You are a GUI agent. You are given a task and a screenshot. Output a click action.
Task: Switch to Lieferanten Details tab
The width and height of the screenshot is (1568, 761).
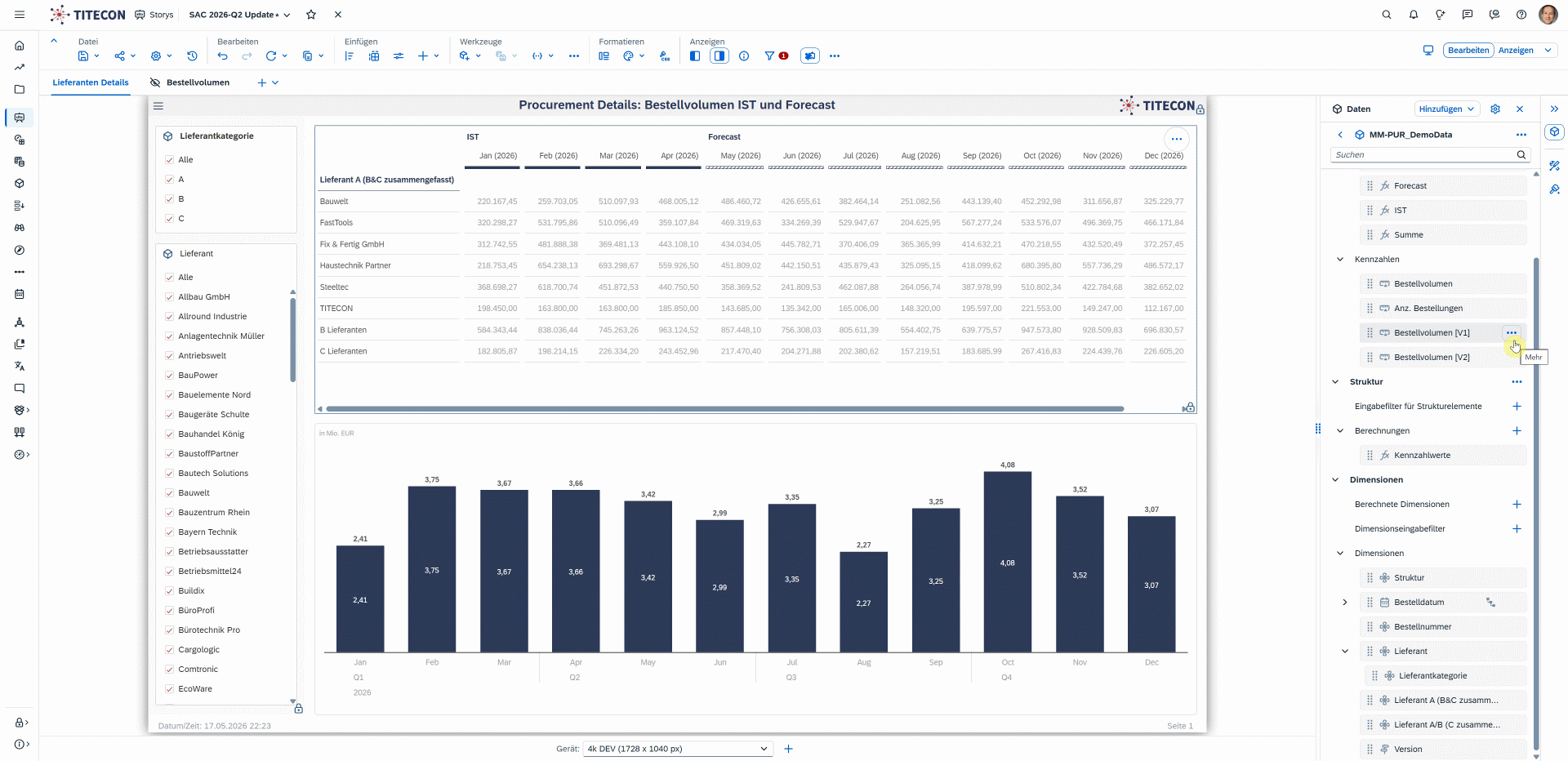click(91, 82)
